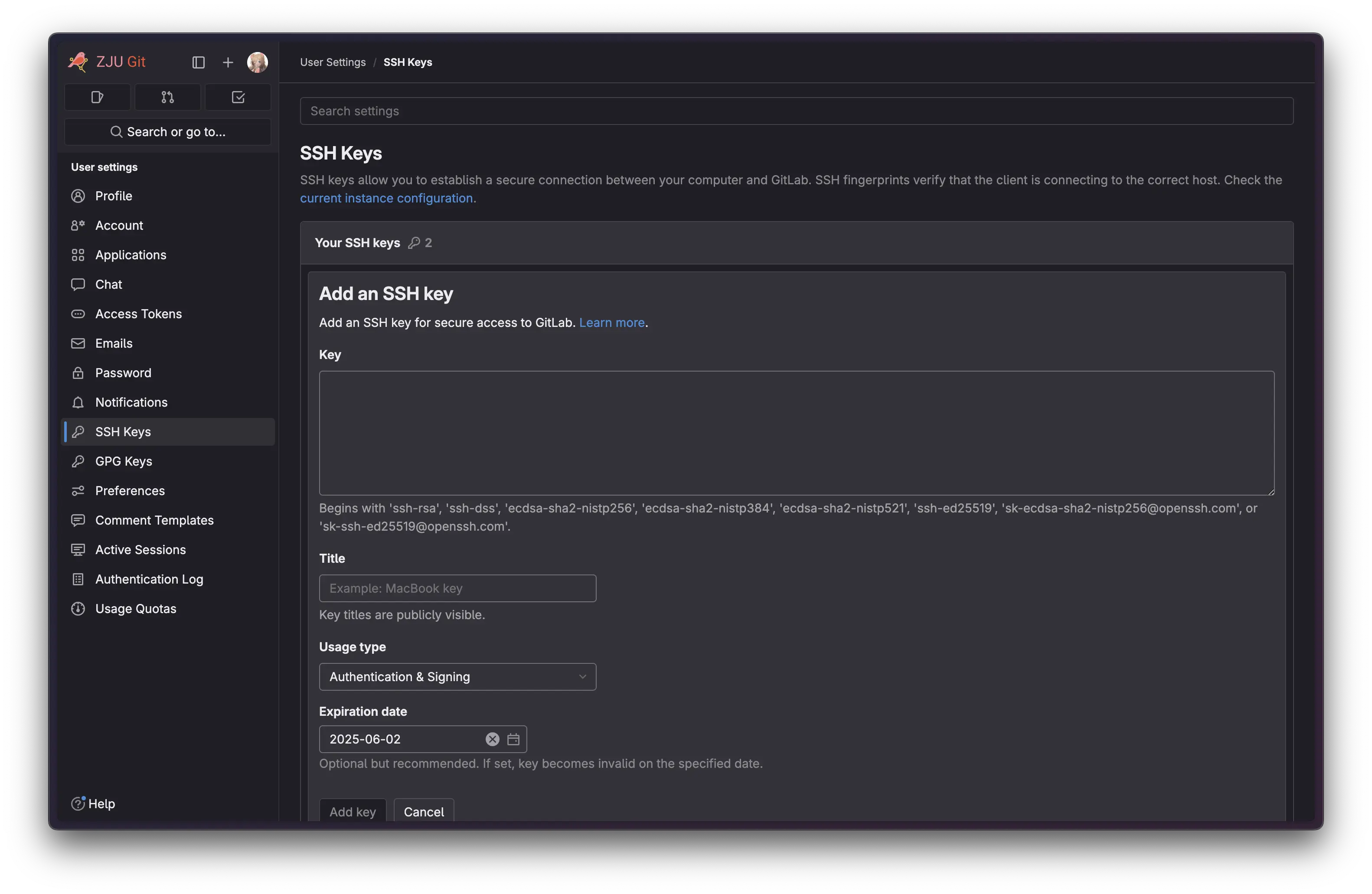Viewport: 1372px width, 894px height.
Task: Open Access Tokens page
Action: coord(168,313)
